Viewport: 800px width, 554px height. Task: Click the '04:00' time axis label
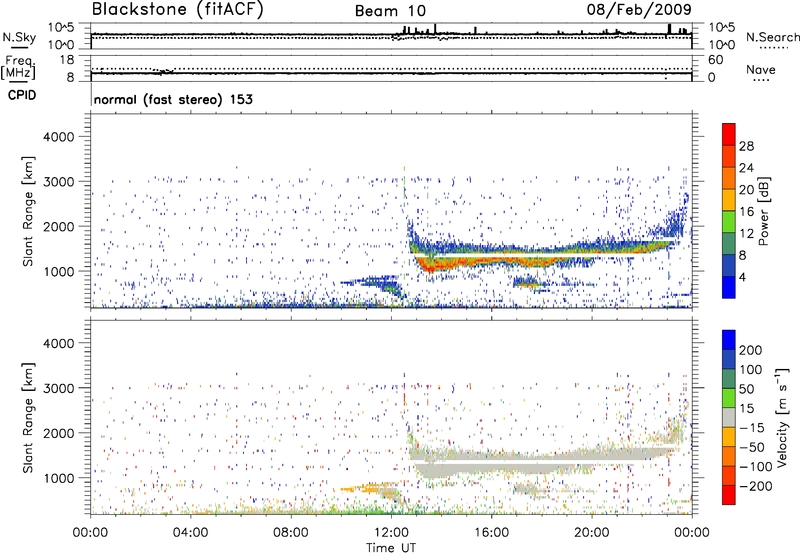click(190, 533)
